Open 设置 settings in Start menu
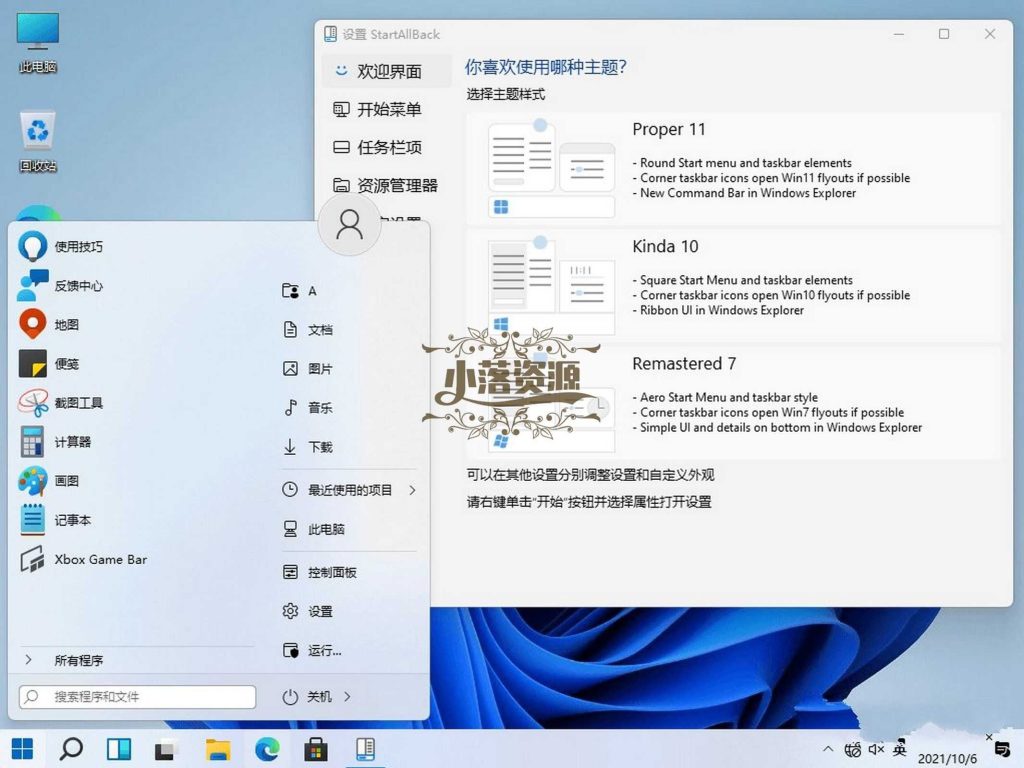Screen dimensions: 1024x768 click(x=308, y=611)
